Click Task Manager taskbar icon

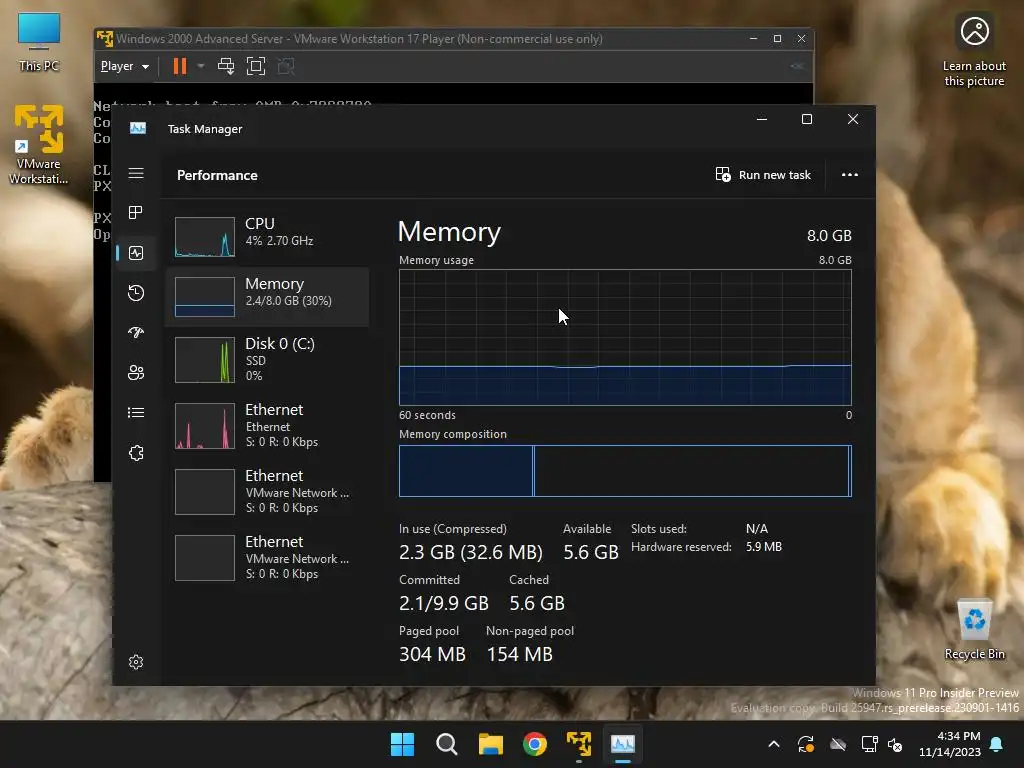coord(622,744)
